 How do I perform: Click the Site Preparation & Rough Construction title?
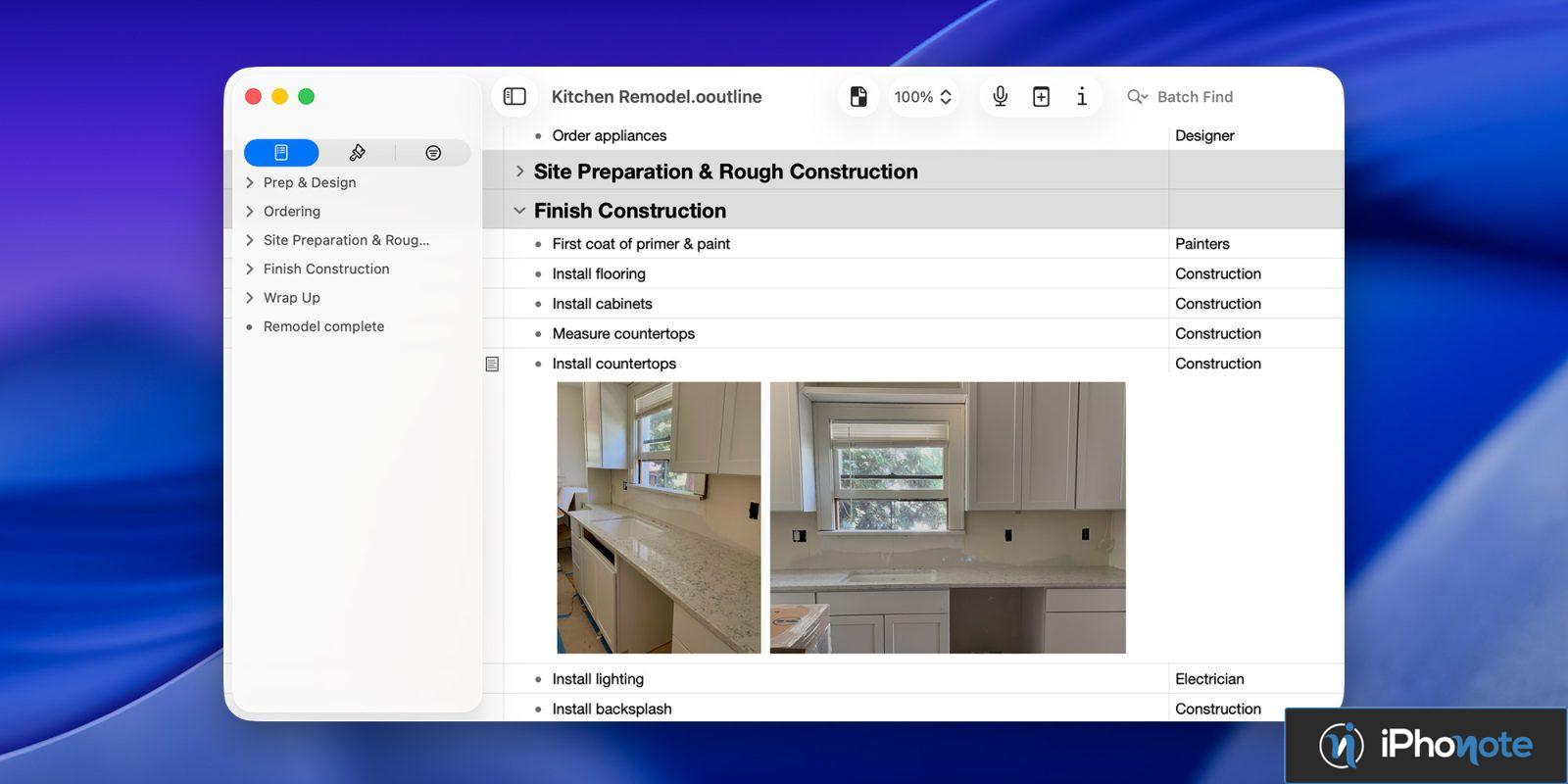point(726,171)
